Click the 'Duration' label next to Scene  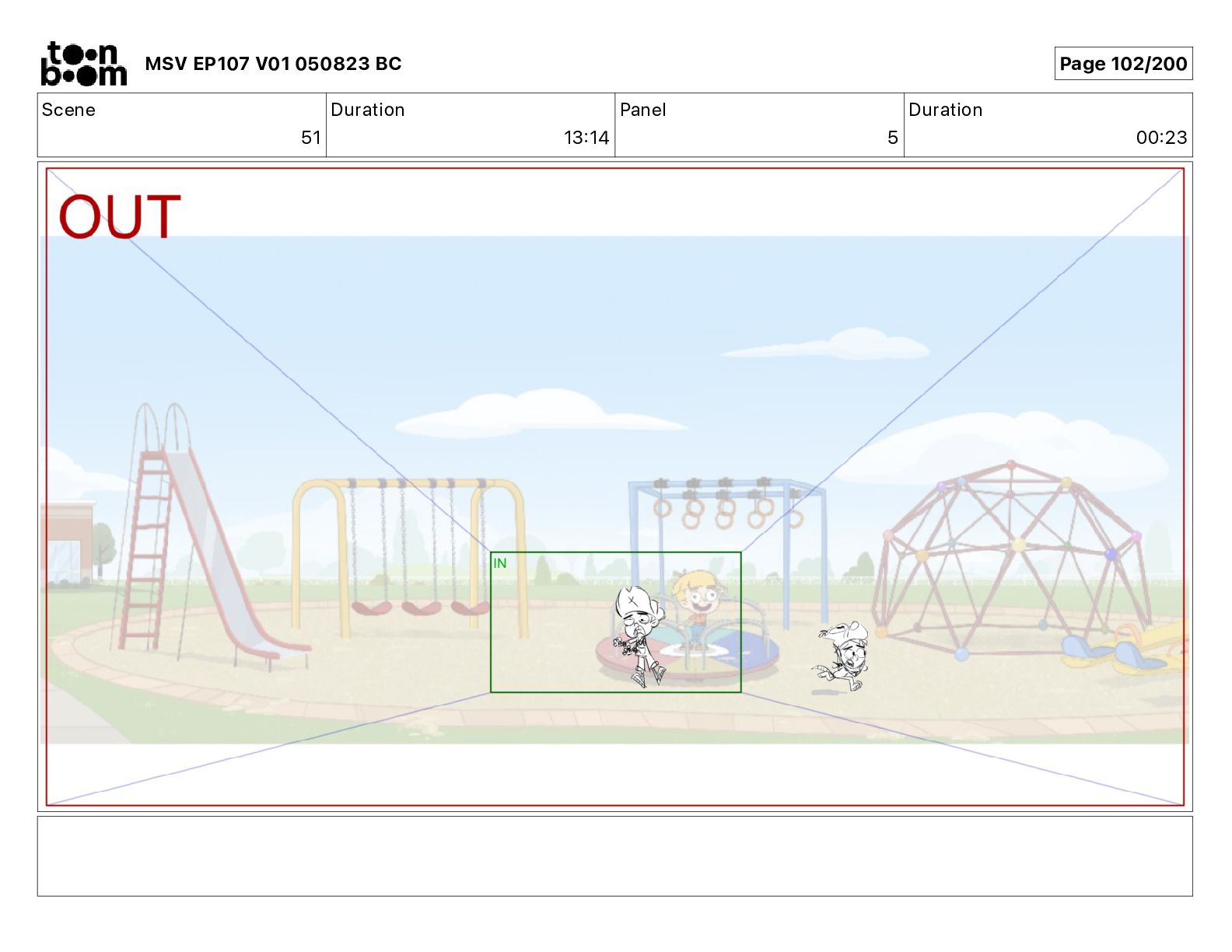pyautogui.click(x=368, y=110)
